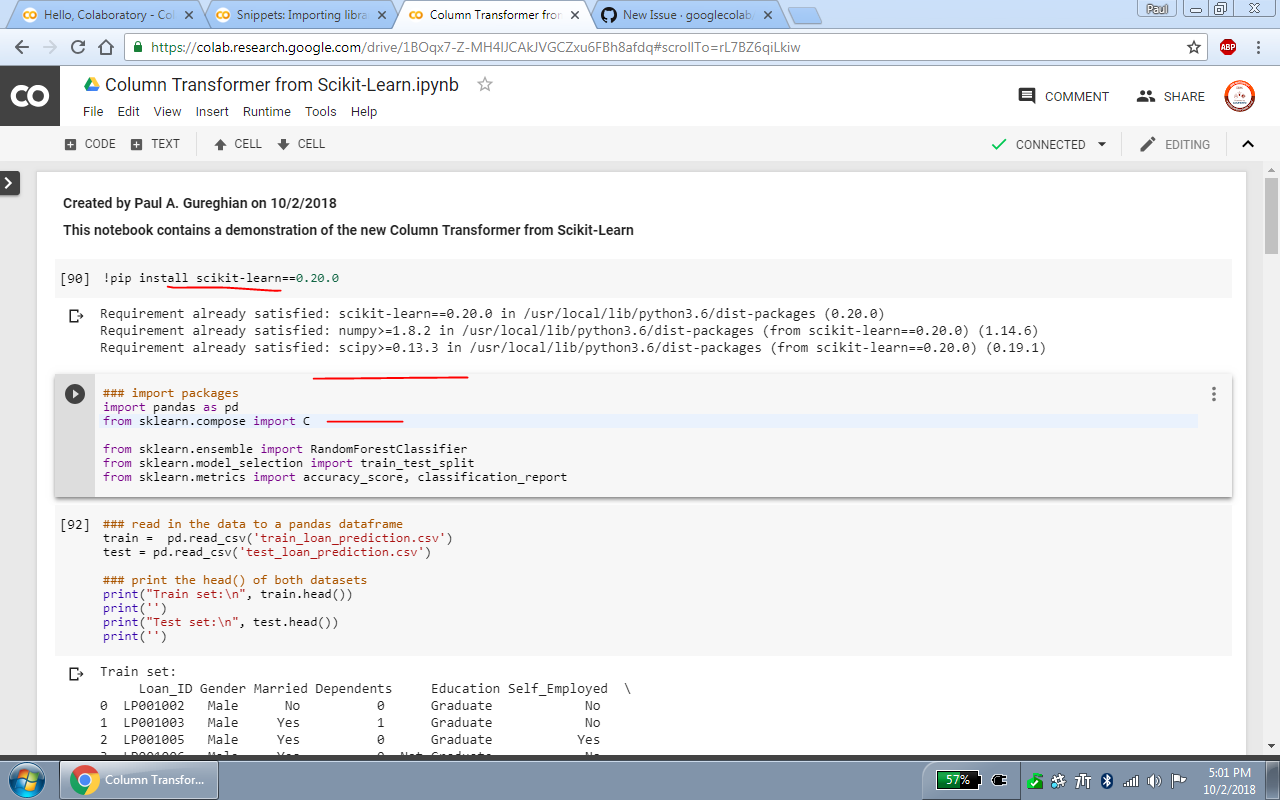1280x800 pixels.
Task: Open the cell options three-dot menu
Action: (1213, 394)
